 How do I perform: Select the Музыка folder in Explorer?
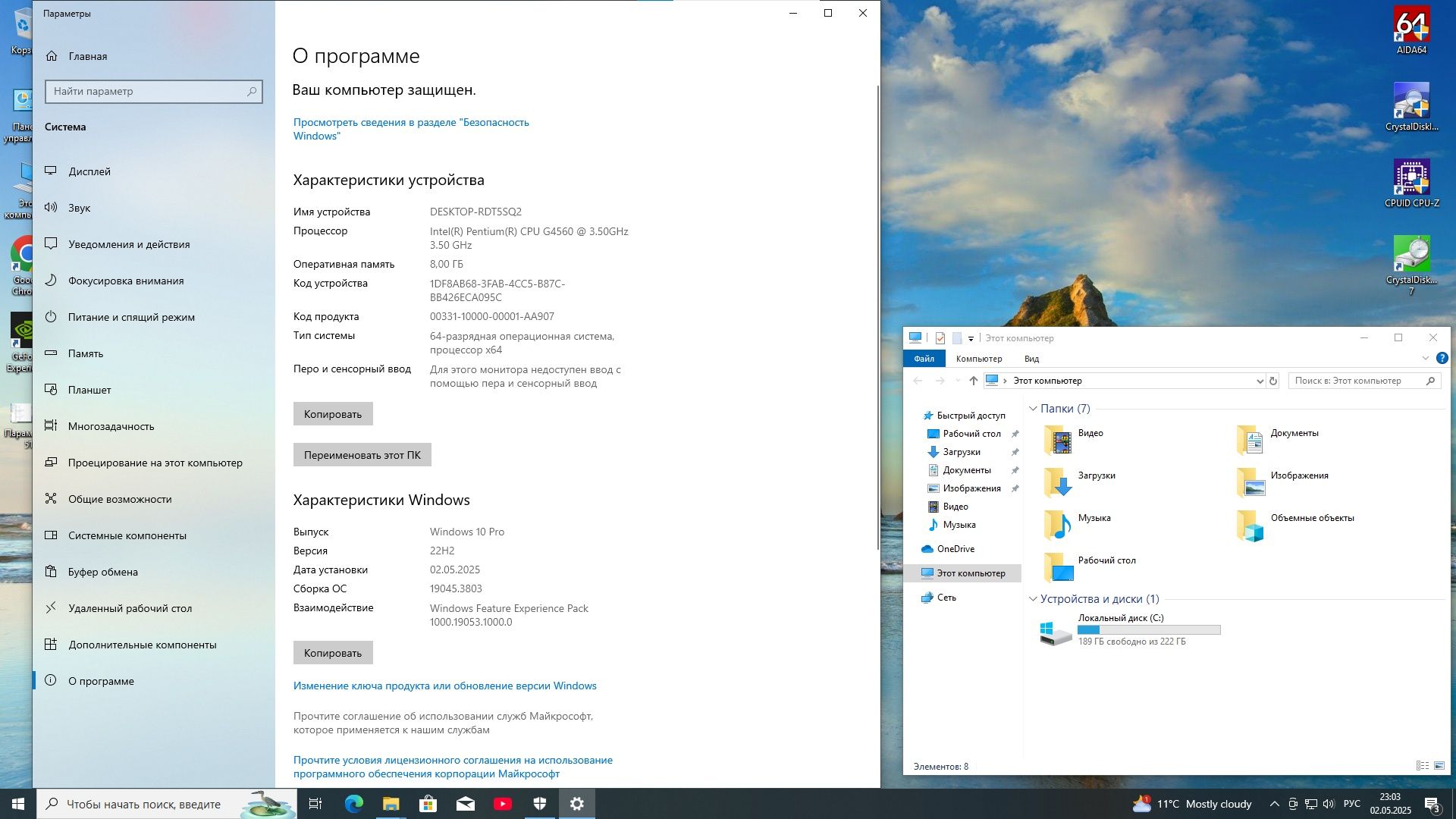click(1078, 524)
